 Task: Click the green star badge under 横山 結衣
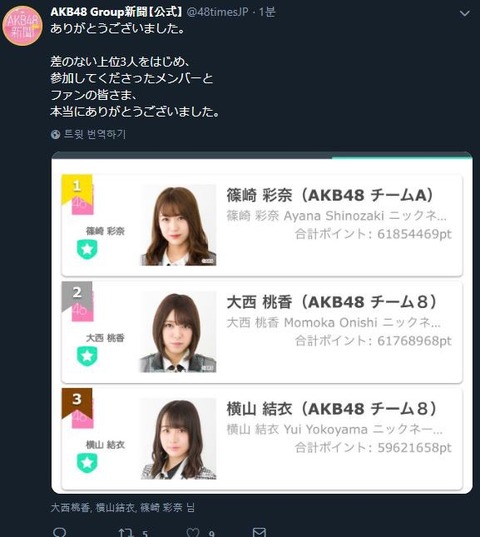87,463
